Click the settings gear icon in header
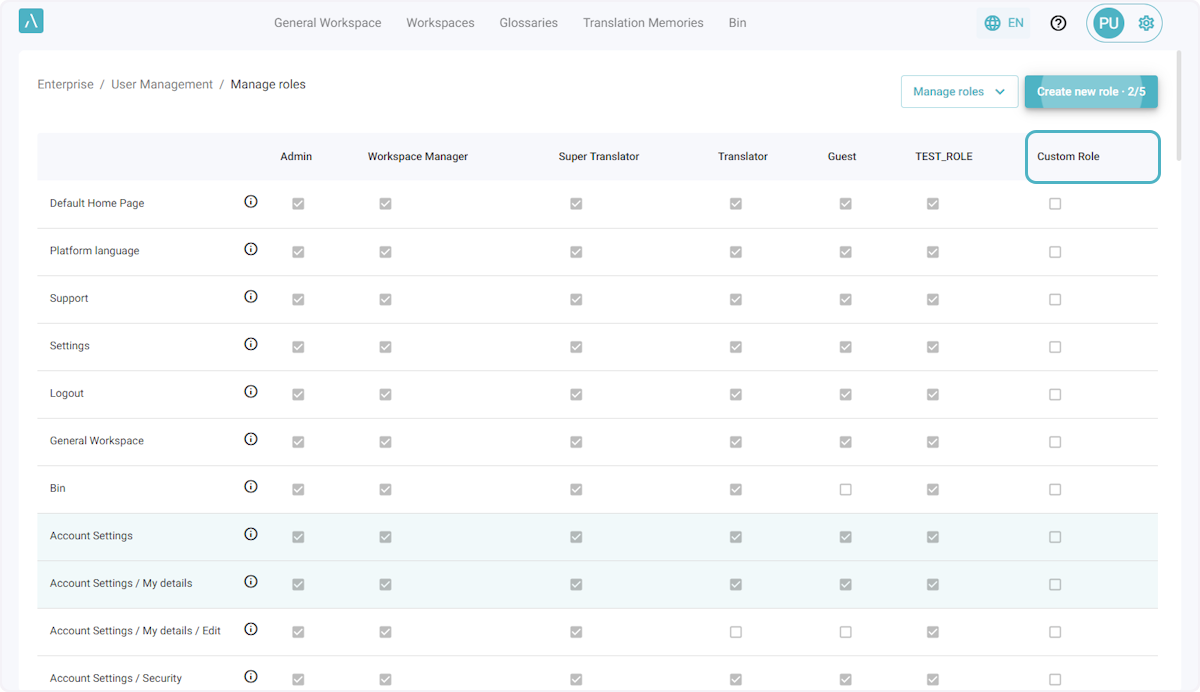Image resolution: width=1200 pixels, height=692 pixels. click(x=1146, y=23)
